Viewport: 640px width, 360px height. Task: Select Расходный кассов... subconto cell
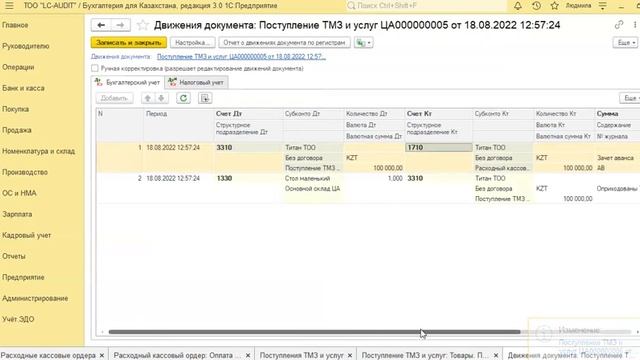tap(503, 168)
